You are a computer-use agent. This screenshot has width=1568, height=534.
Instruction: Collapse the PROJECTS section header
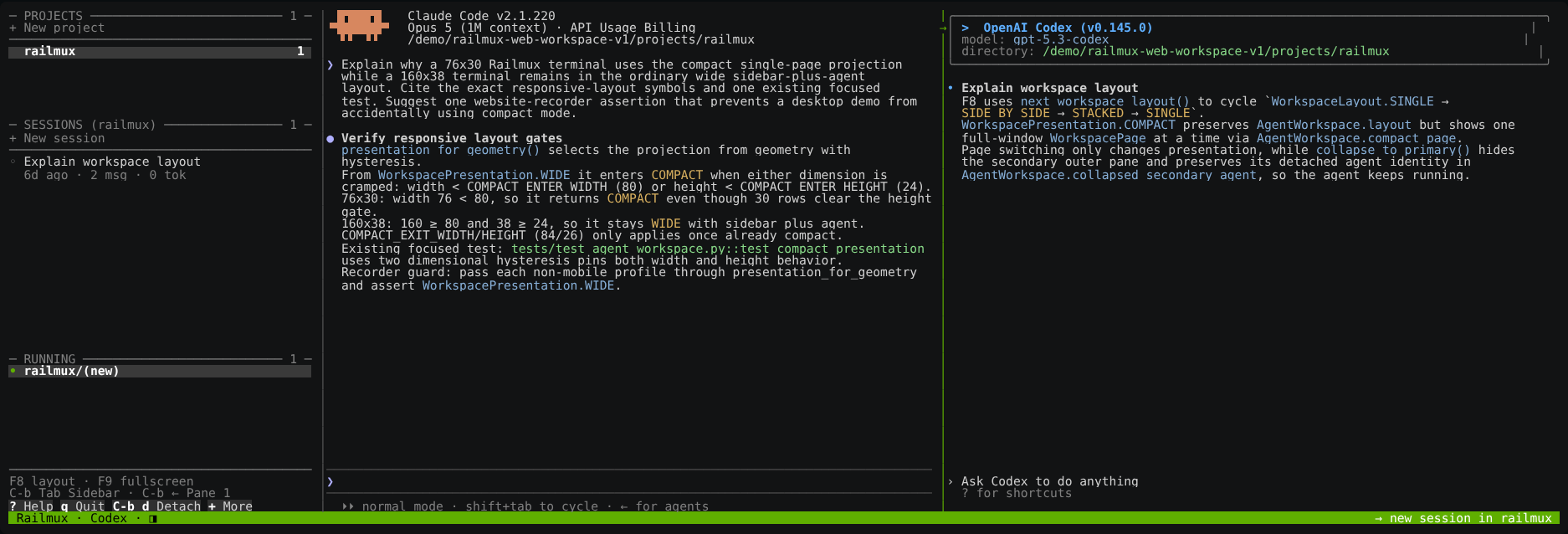160,16
